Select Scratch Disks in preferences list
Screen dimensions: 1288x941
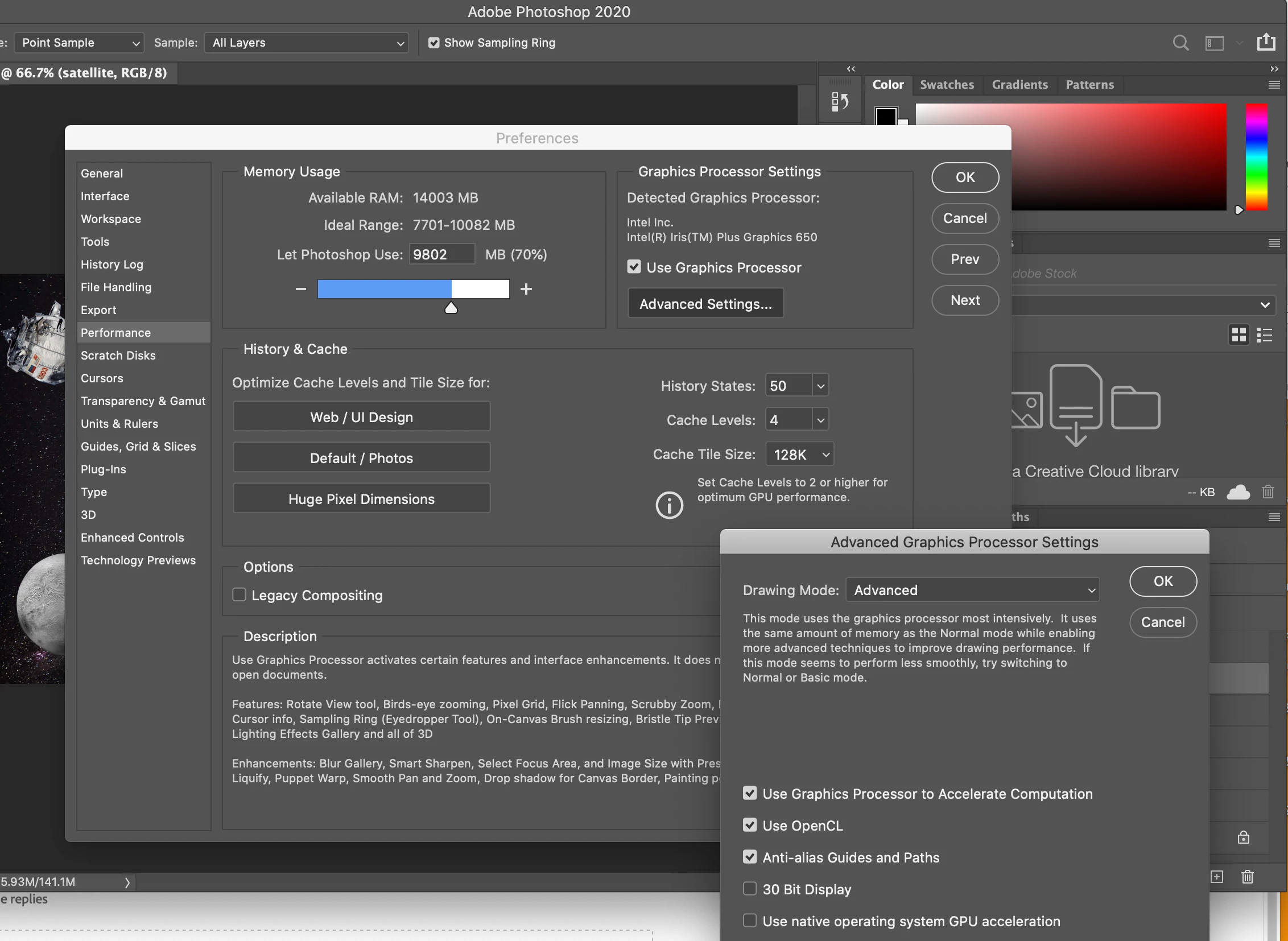tap(118, 356)
